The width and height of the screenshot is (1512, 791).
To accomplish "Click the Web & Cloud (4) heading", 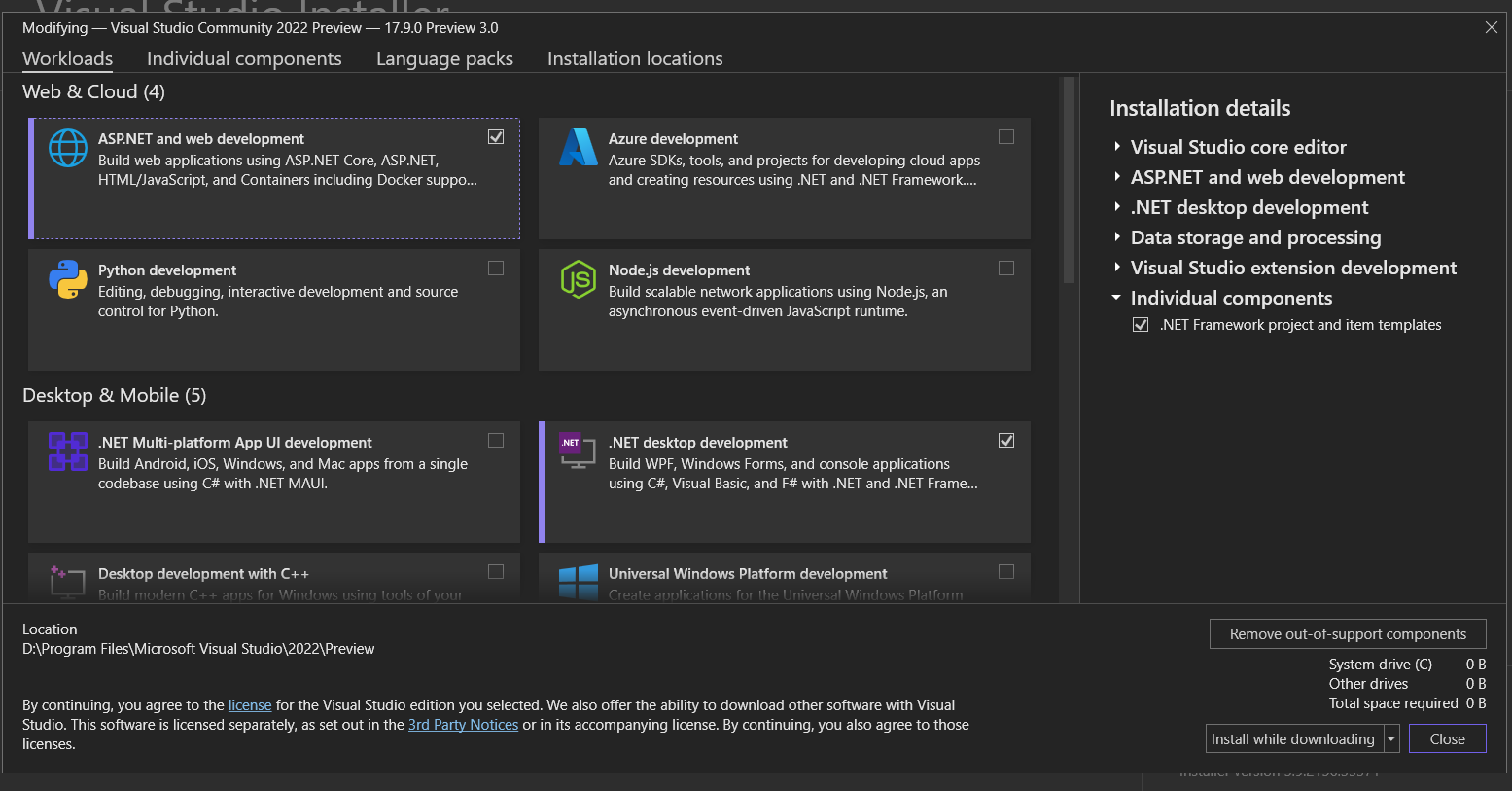I will point(93,91).
